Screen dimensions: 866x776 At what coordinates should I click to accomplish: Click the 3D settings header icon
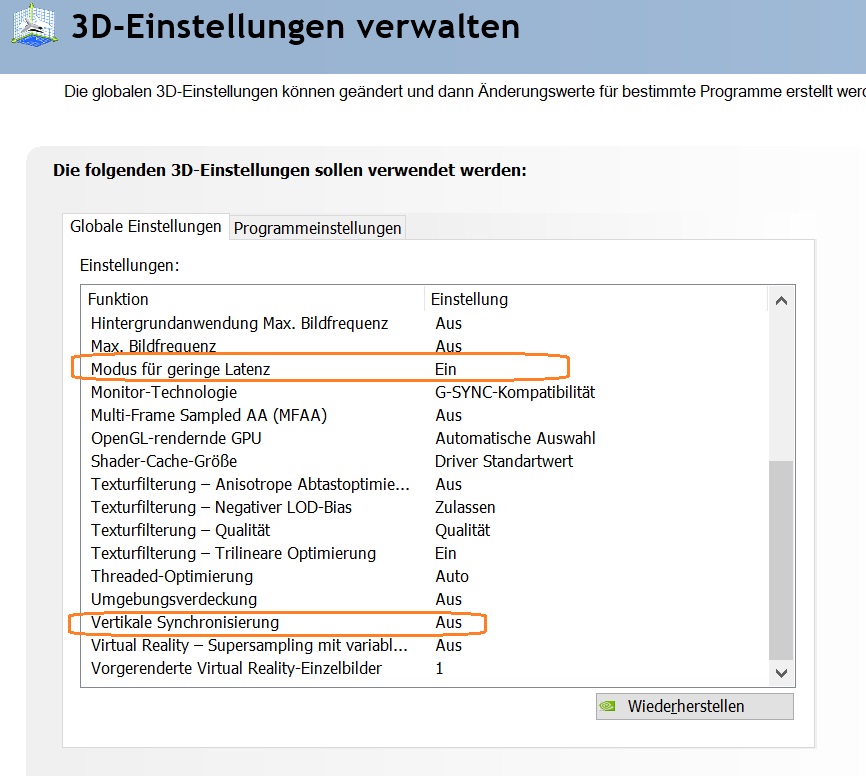(x=34, y=26)
